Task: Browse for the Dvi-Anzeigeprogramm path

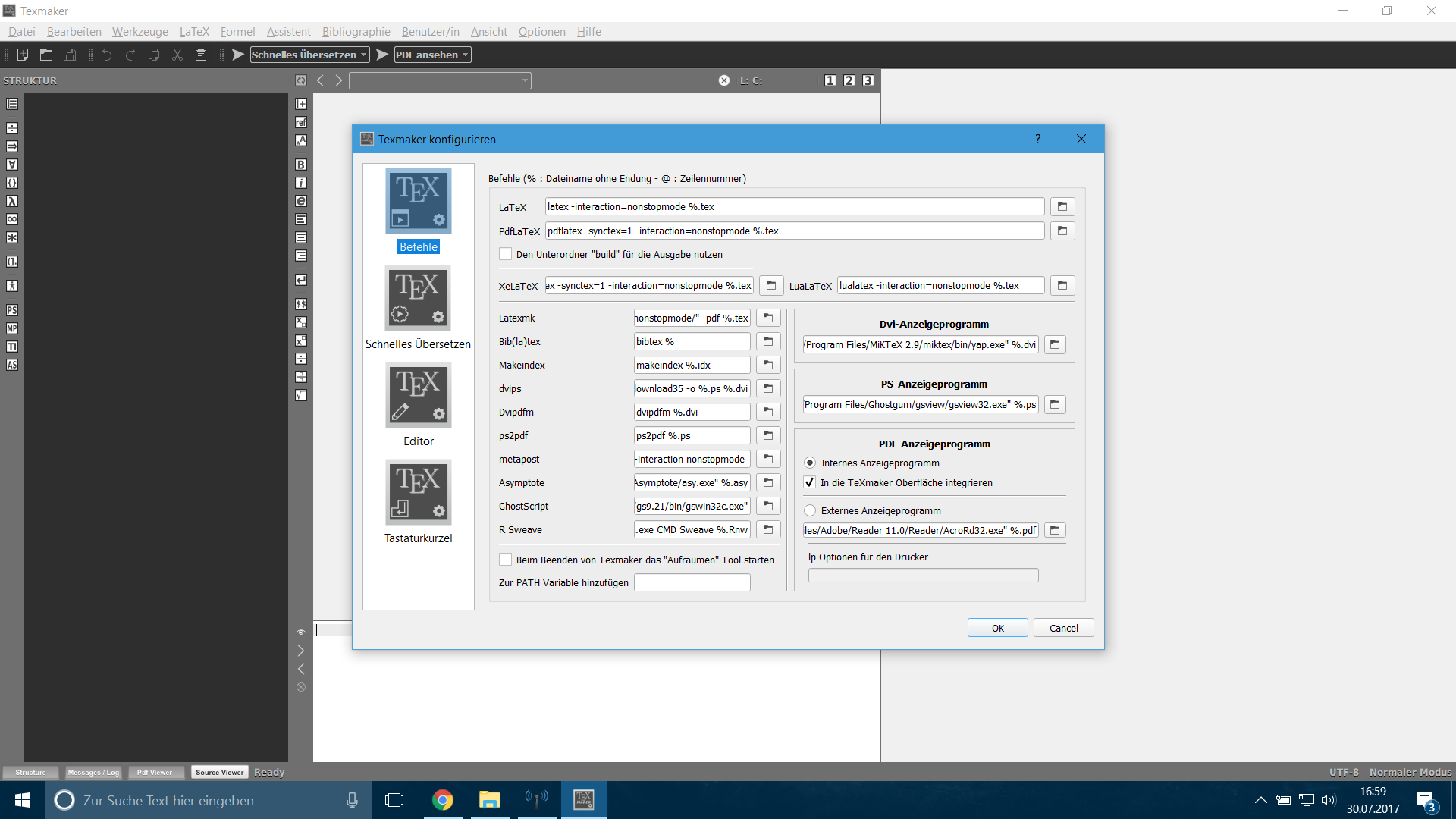Action: tap(1055, 344)
